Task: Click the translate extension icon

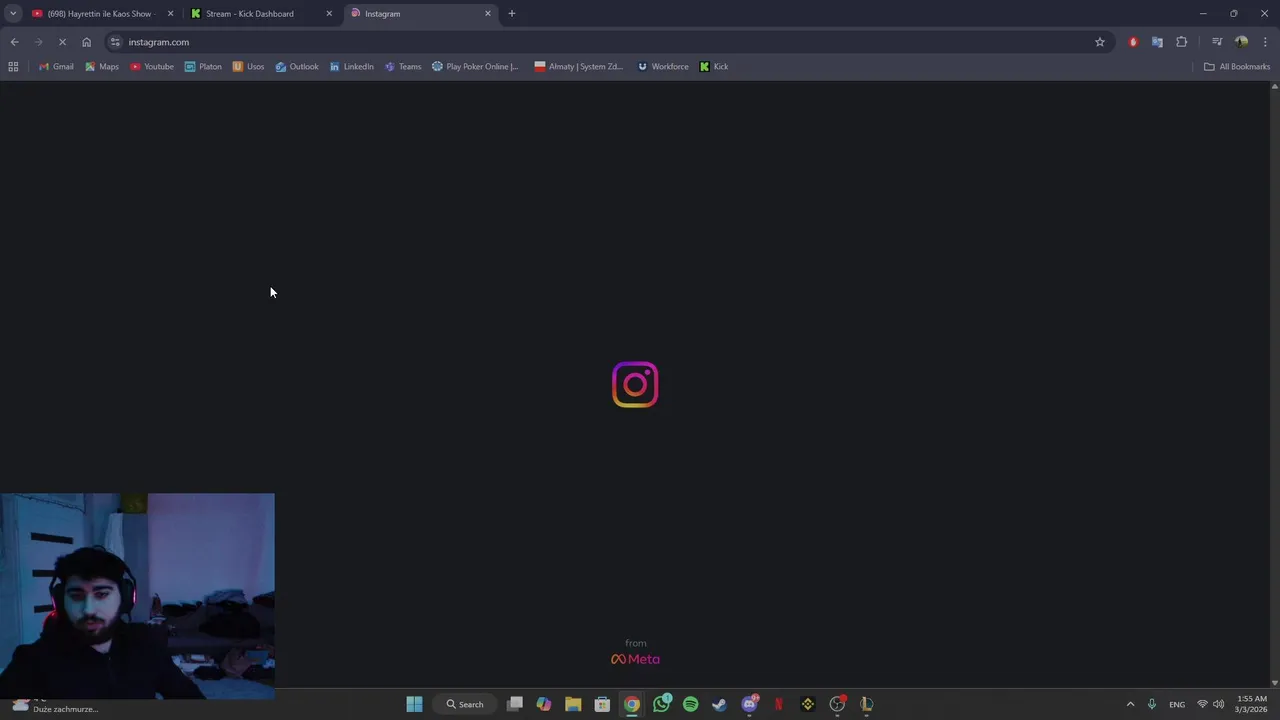Action: [1157, 42]
